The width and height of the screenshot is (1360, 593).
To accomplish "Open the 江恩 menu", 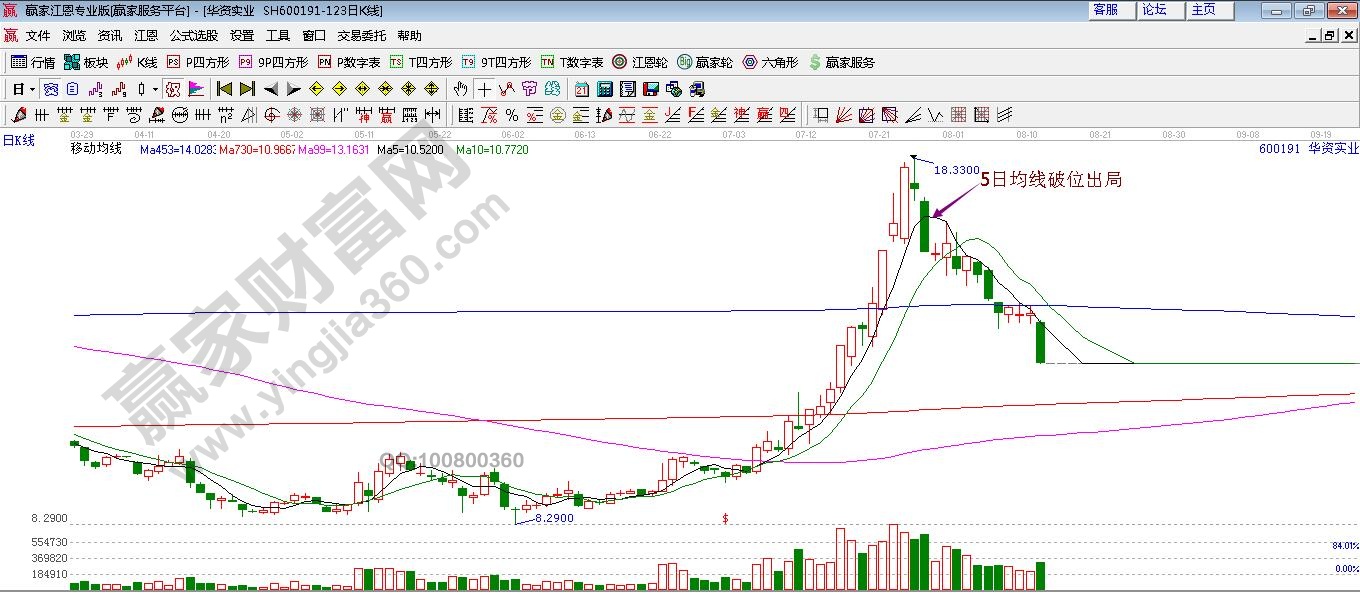I will point(146,35).
